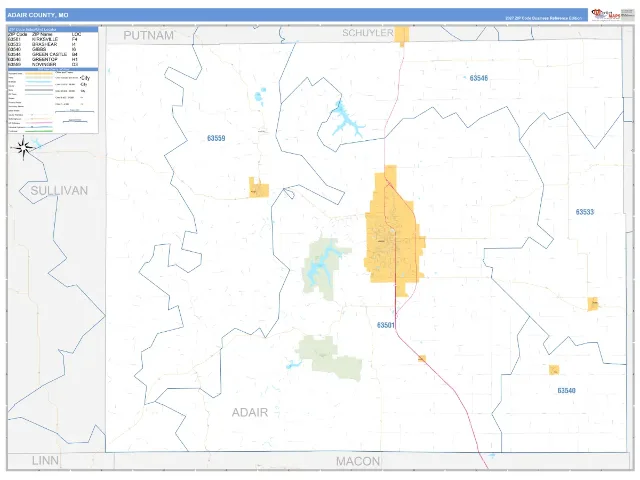Click the SCHUYLER county label
This screenshot has height=480, width=640.
367,33
